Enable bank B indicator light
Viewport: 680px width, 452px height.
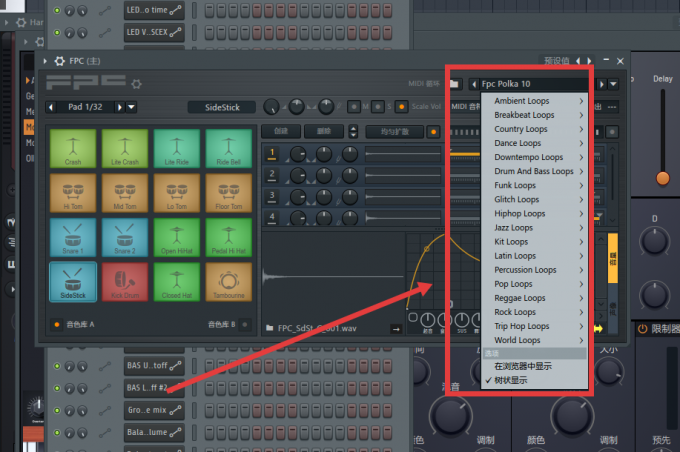(245, 324)
